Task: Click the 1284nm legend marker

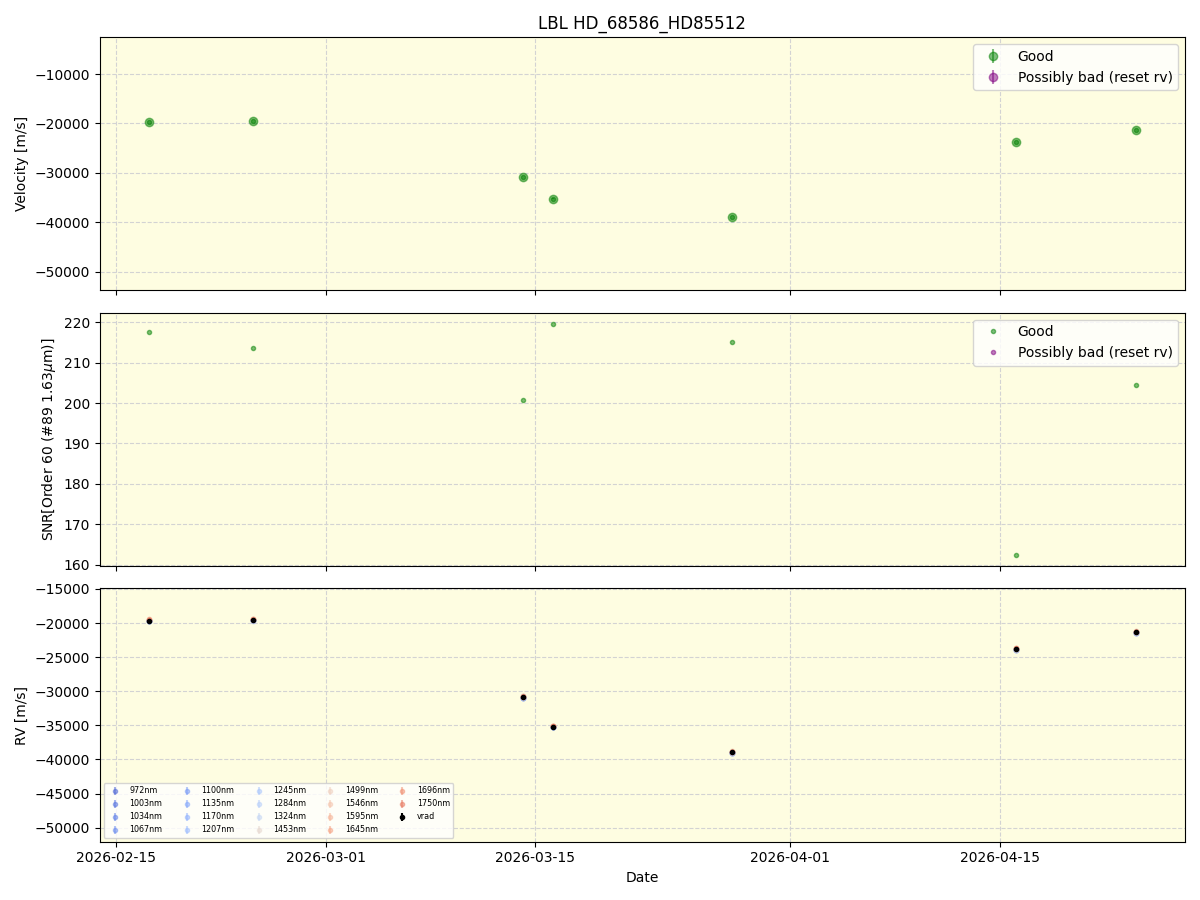Action: 259,804
